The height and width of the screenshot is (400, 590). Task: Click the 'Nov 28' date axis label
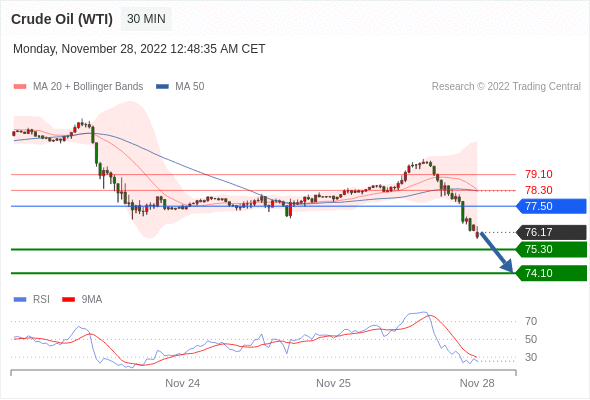[x=477, y=383]
